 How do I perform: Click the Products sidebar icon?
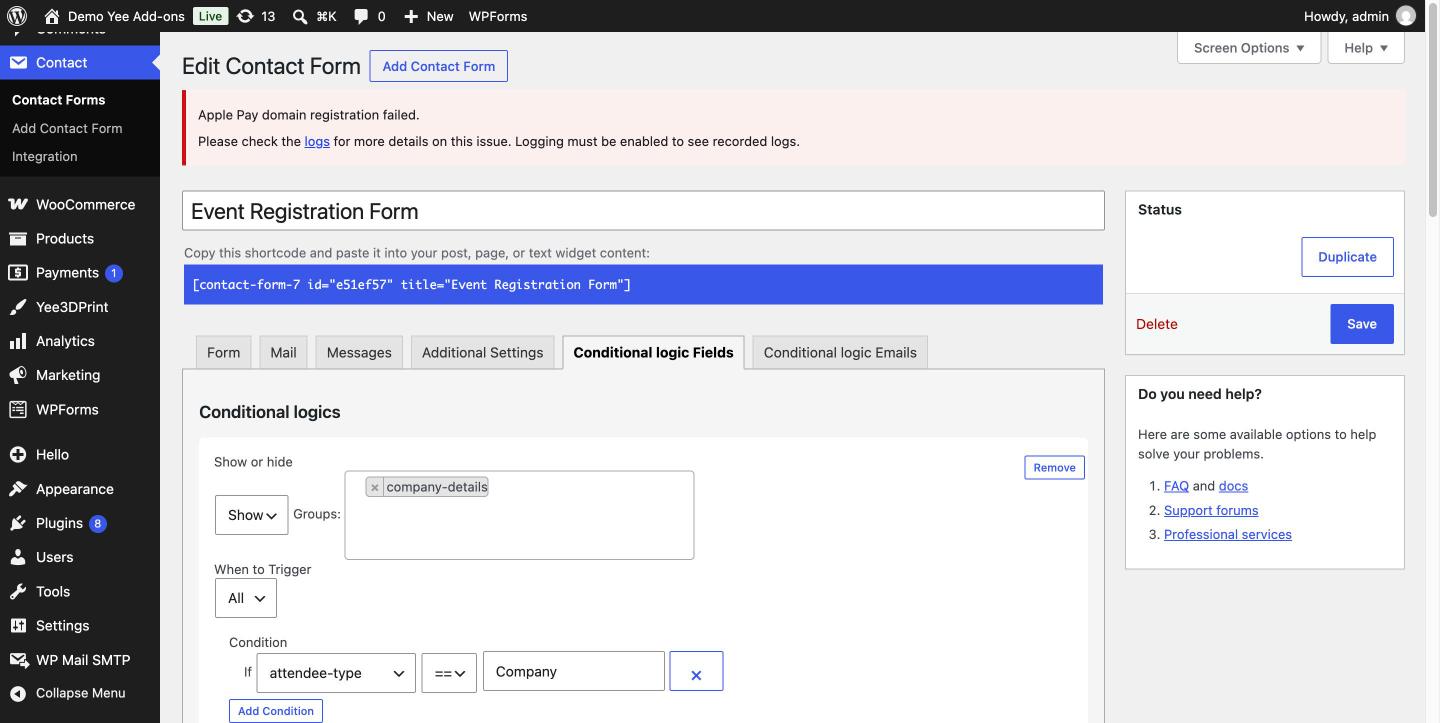[x=18, y=238]
